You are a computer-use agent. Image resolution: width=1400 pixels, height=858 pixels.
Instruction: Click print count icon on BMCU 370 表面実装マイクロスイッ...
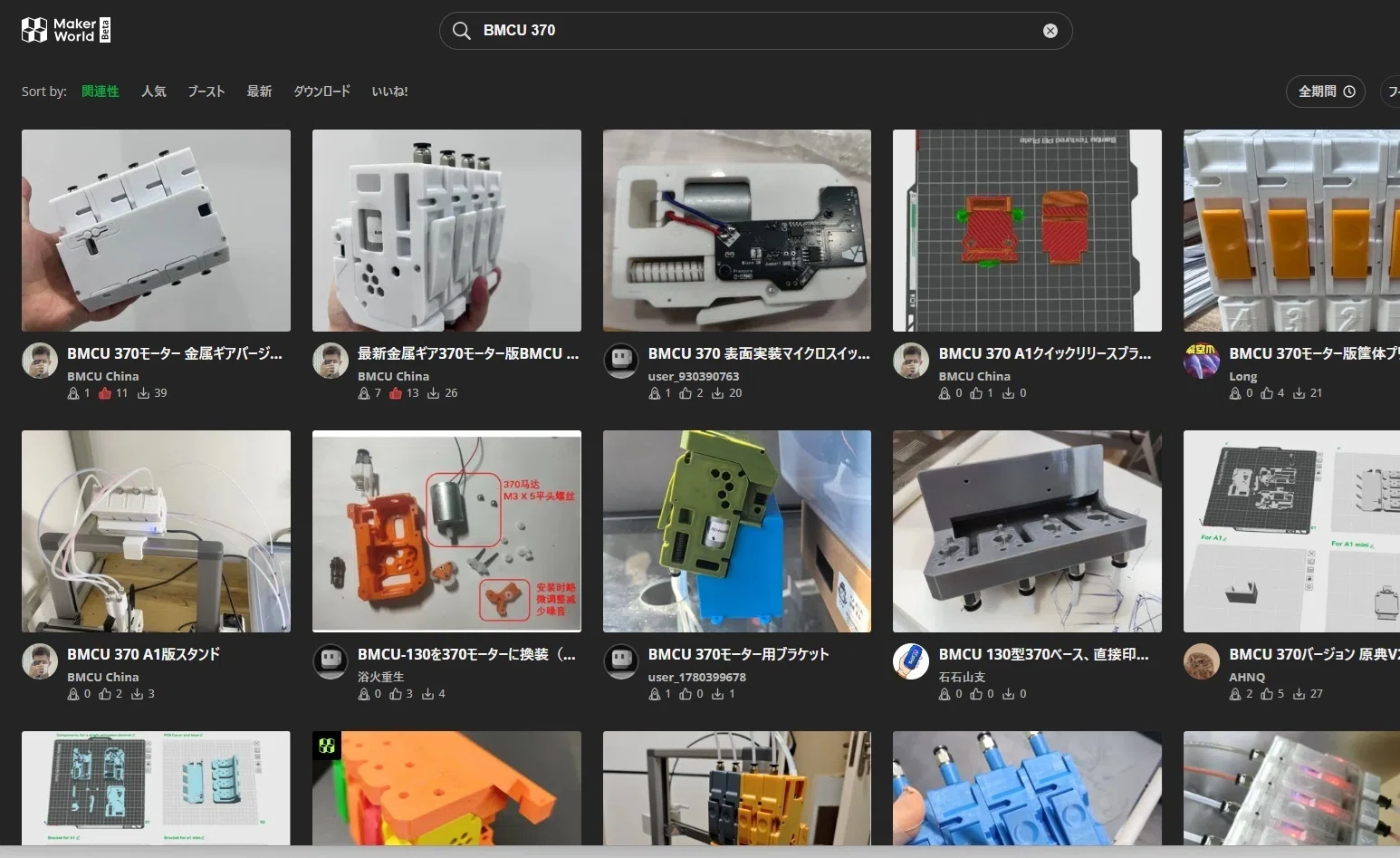(x=655, y=393)
